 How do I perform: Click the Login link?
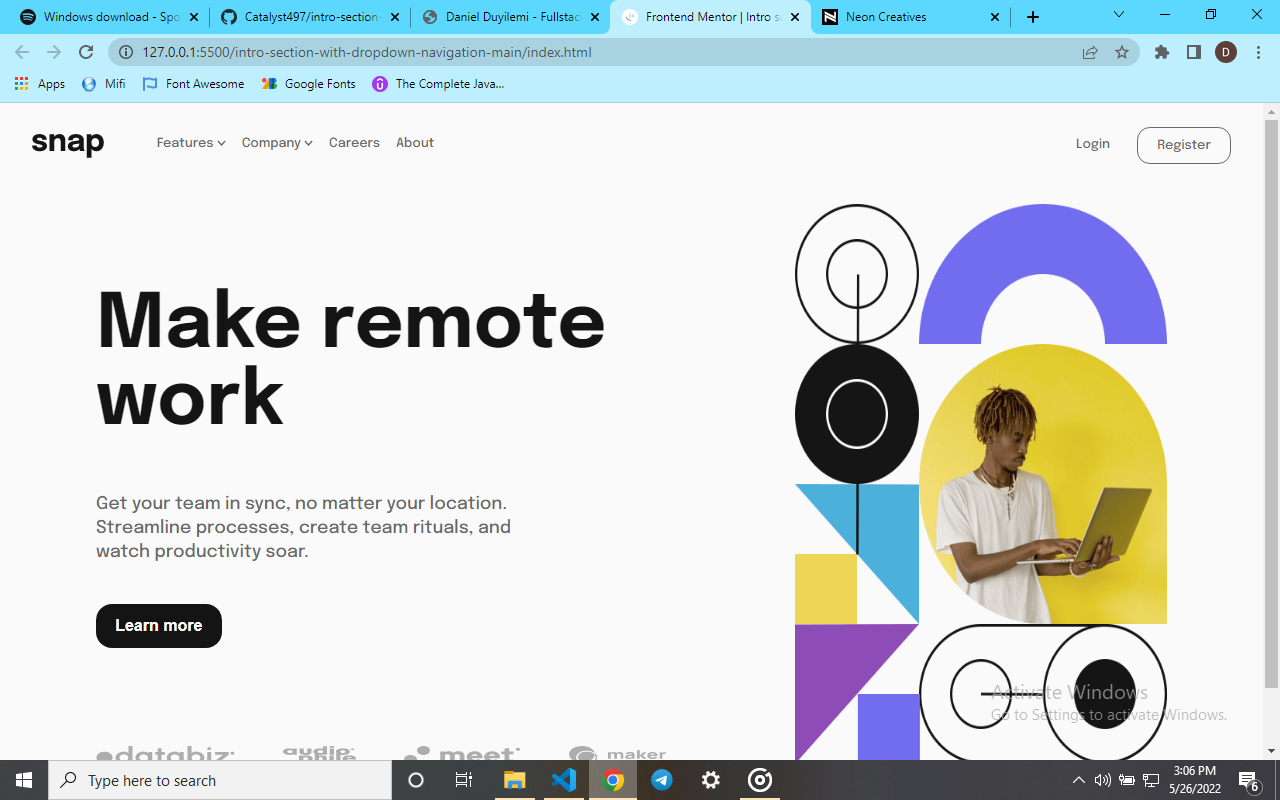[1093, 144]
